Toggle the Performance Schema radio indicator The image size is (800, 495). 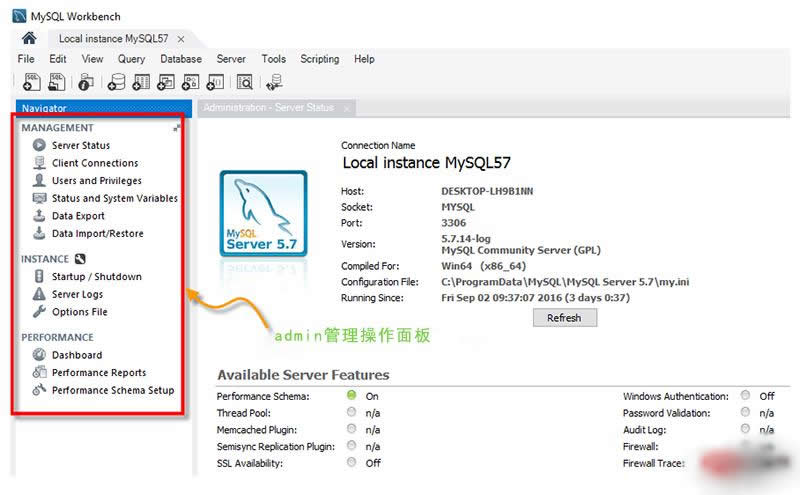(352, 396)
